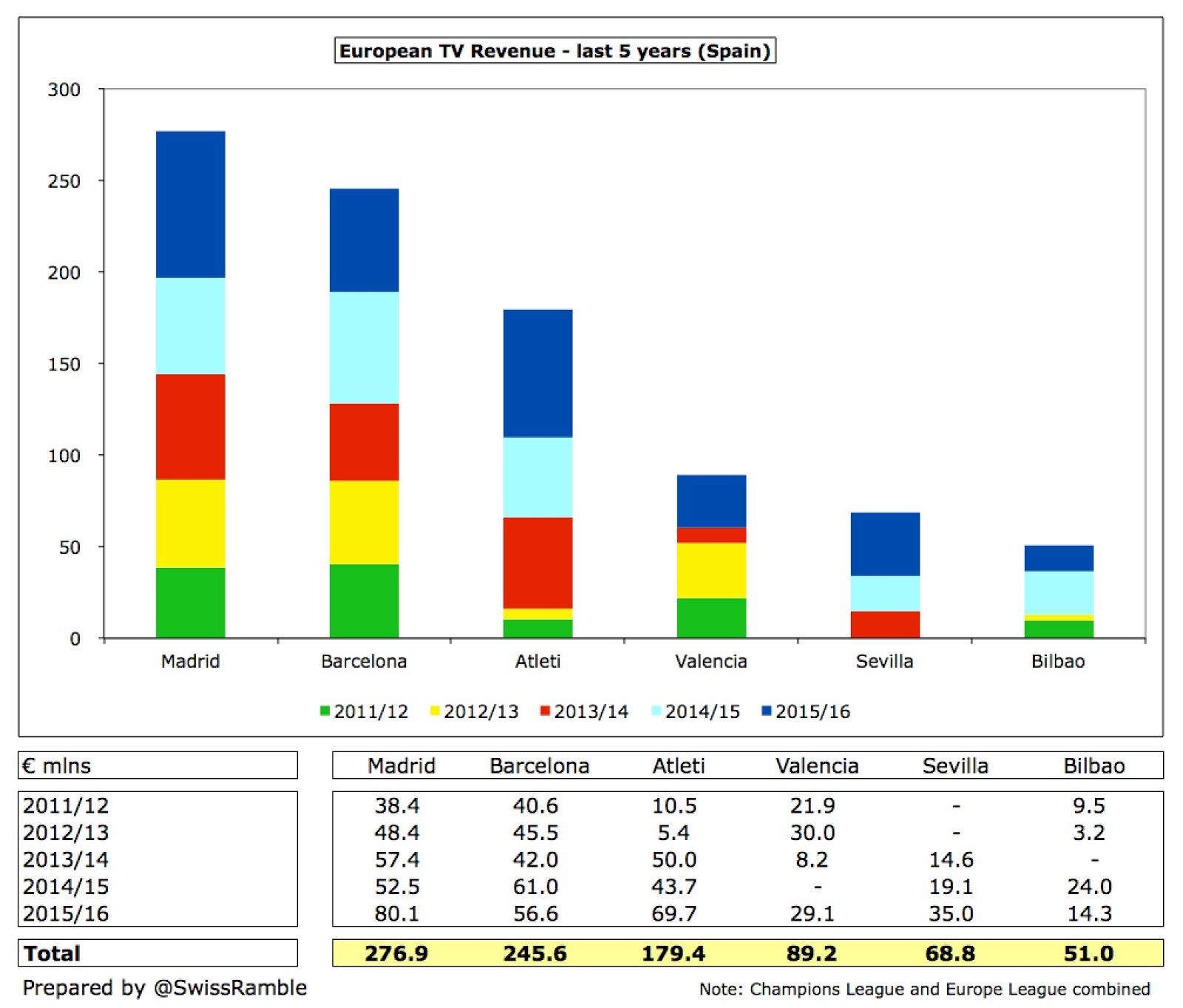
Task: Click the '150' label on the y-axis
Action: click(x=64, y=364)
